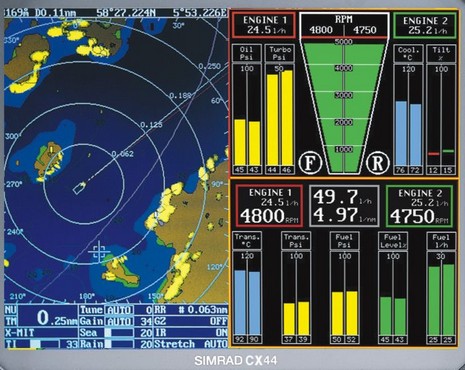
Task: Toggle Tune AUTO mode
Action: tap(119, 310)
